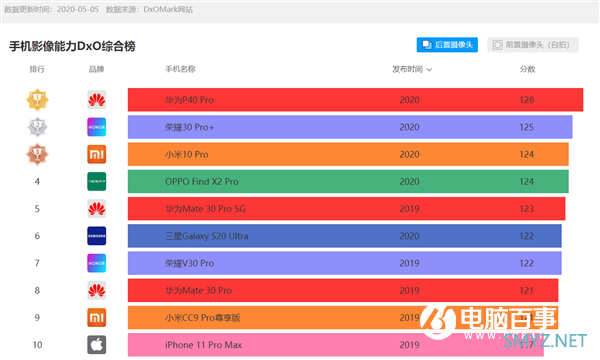Open the 小米10 Pro entry
Screen dimensions: 600x360
coord(348,154)
